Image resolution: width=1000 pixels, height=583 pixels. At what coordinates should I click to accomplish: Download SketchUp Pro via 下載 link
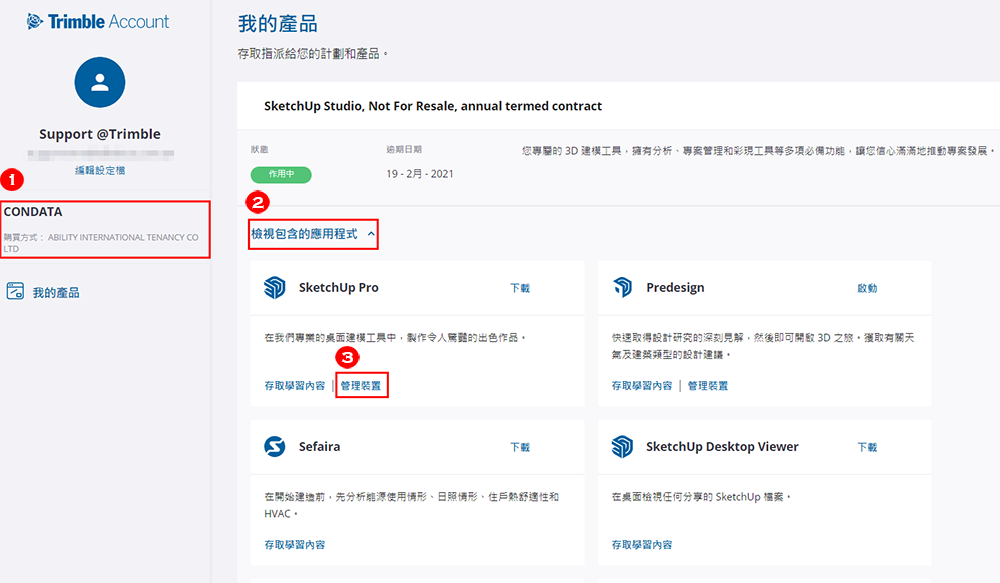[x=520, y=288]
